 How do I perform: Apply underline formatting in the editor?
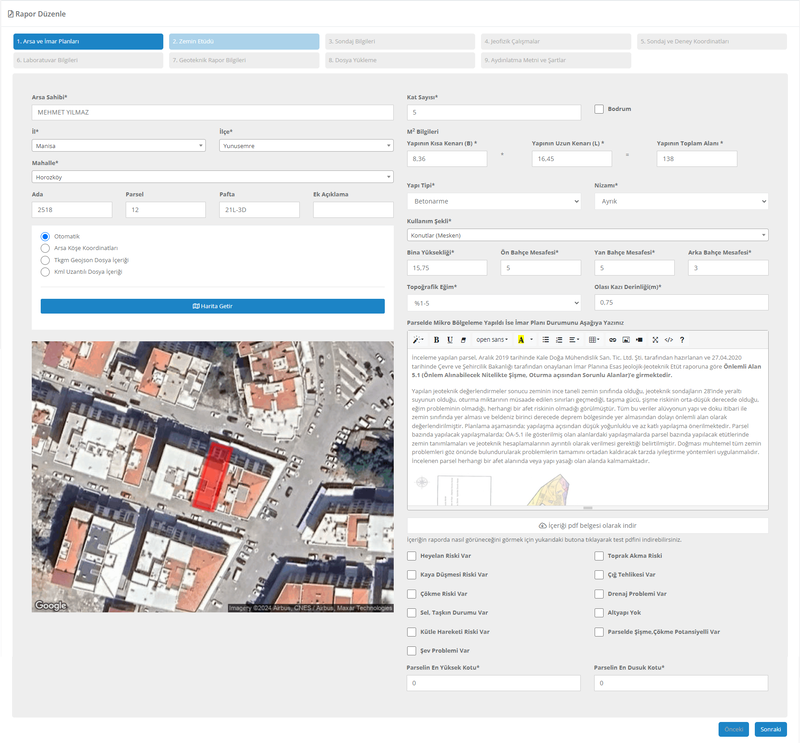[450, 340]
